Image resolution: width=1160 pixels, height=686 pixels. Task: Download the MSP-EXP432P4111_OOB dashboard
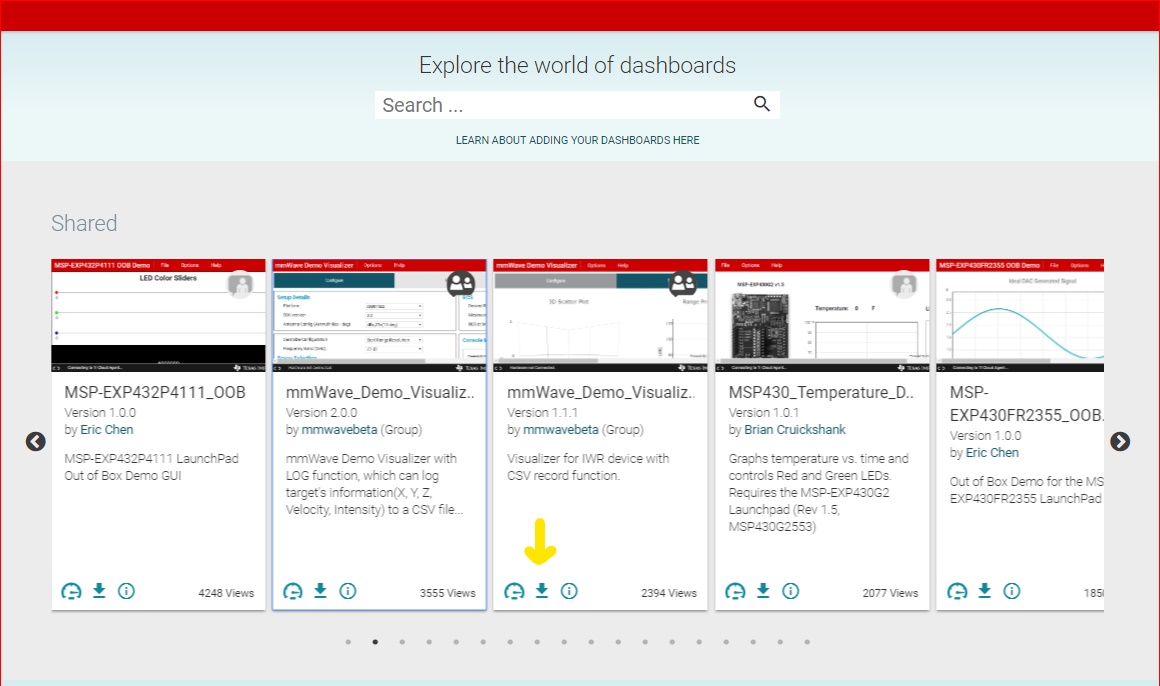coord(99,591)
